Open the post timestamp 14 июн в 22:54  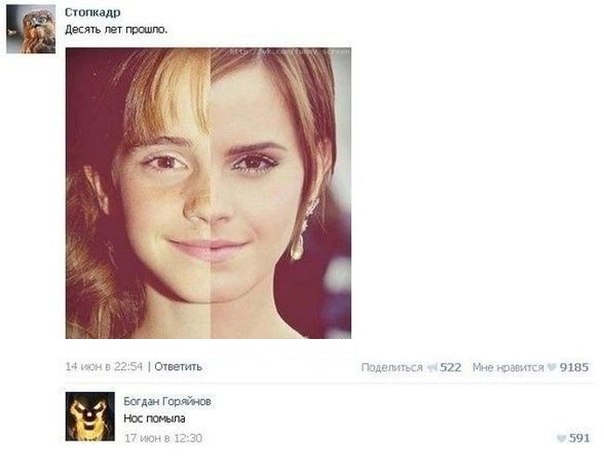104,367
